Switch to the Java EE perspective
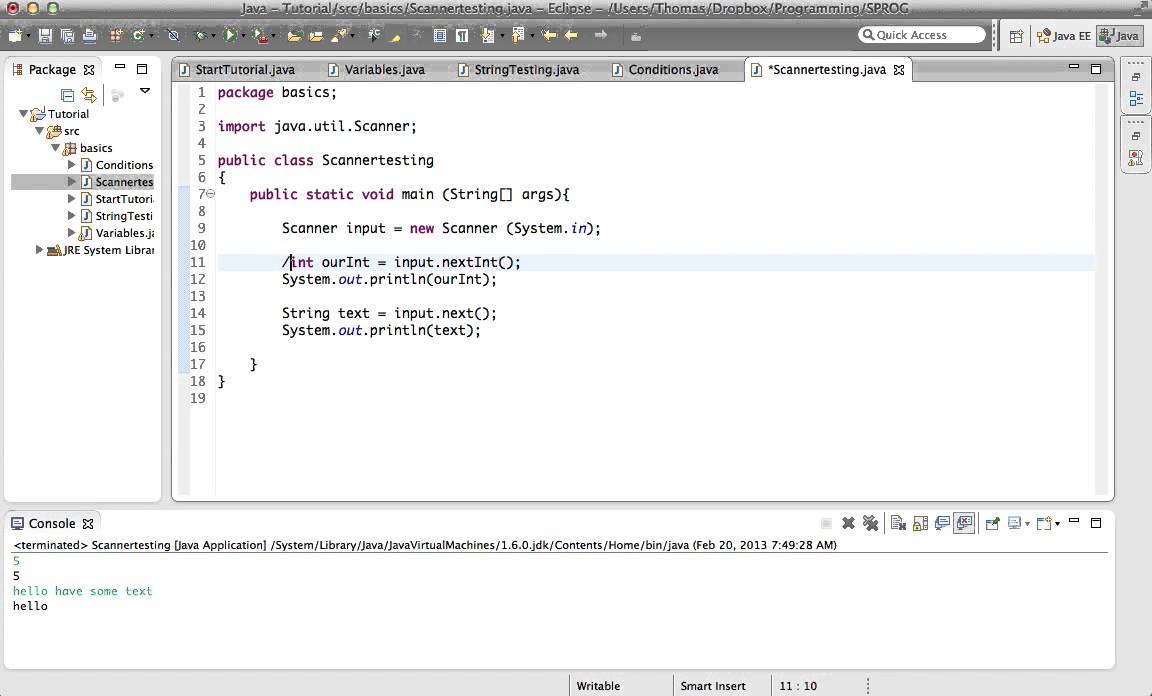Image resolution: width=1152 pixels, height=696 pixels. 1064,36
